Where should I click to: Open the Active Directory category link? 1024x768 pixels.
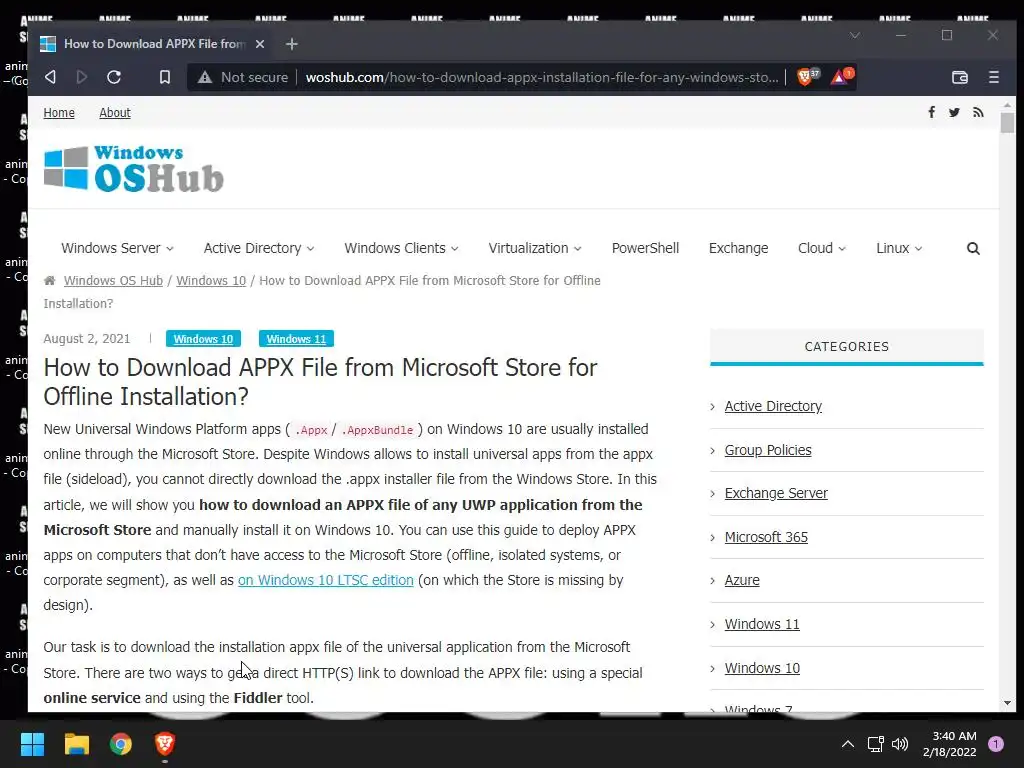[x=773, y=406]
